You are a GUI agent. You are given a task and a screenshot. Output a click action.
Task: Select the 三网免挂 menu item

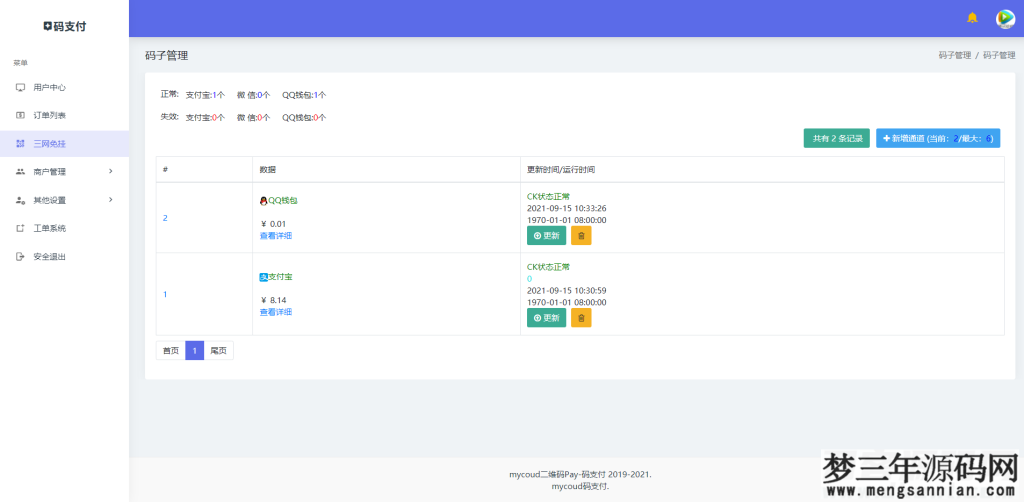click(x=49, y=144)
